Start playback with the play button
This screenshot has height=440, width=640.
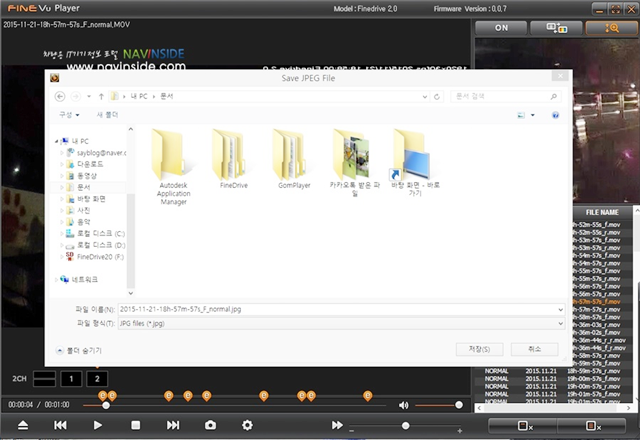coord(98,425)
